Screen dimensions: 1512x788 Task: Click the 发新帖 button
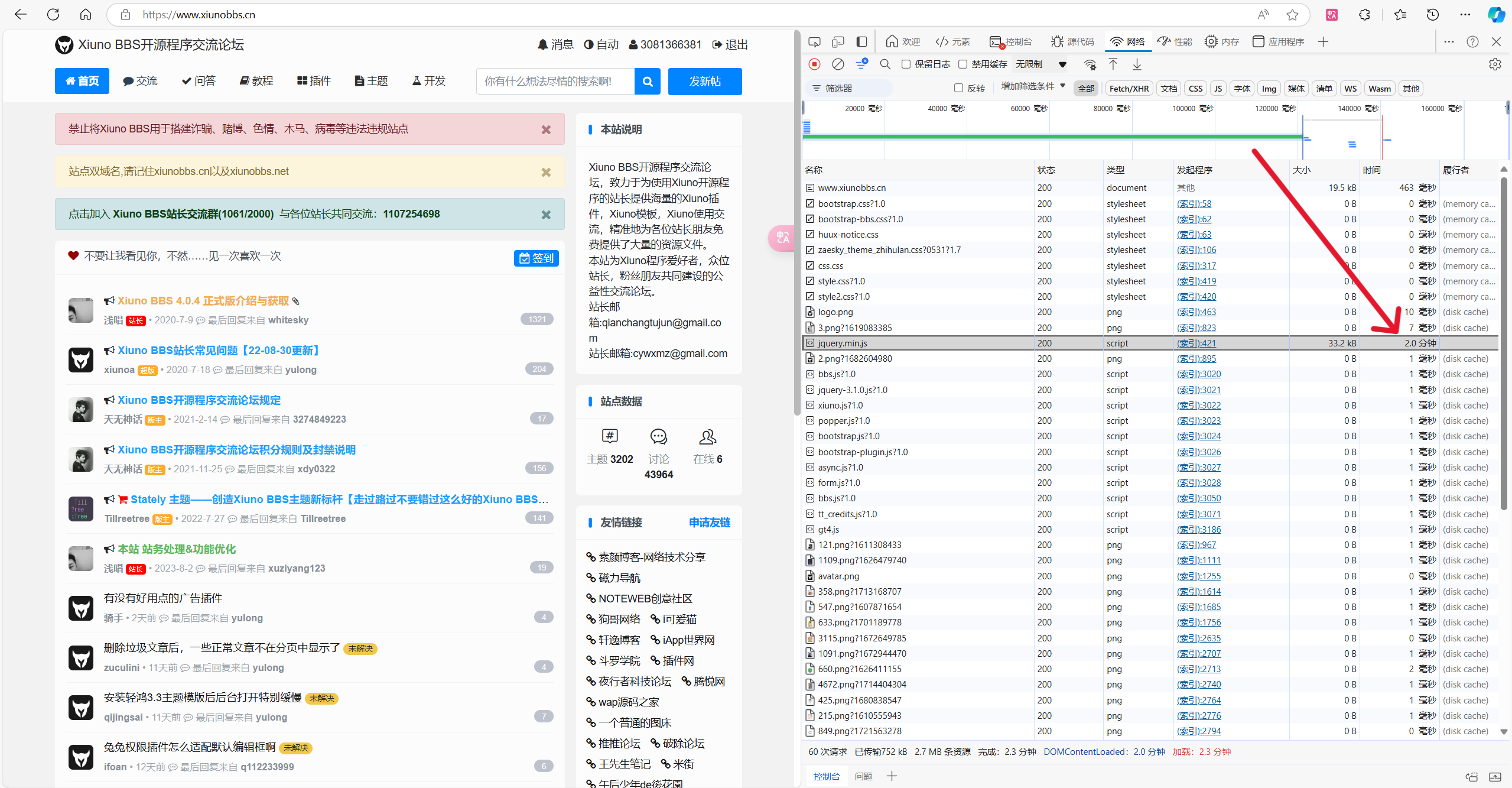pyautogui.click(x=705, y=81)
